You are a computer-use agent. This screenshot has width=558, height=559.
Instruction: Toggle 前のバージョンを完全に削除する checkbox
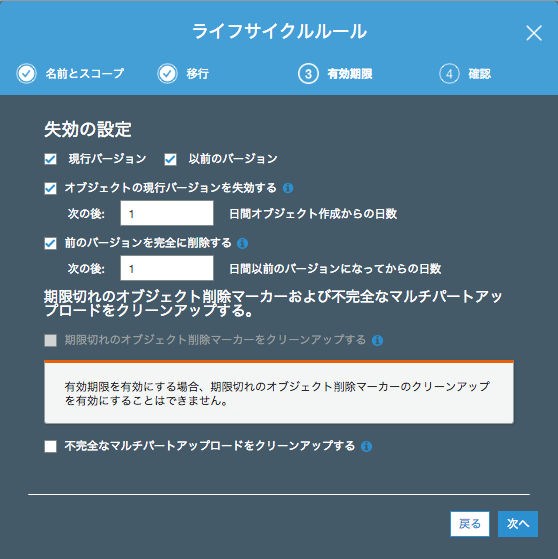point(50,244)
